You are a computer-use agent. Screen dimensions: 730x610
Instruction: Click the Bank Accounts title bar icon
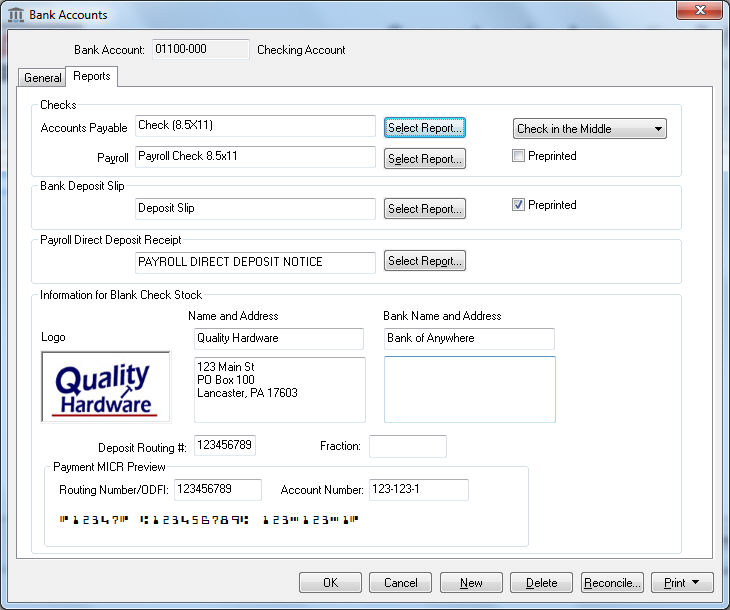coord(16,15)
